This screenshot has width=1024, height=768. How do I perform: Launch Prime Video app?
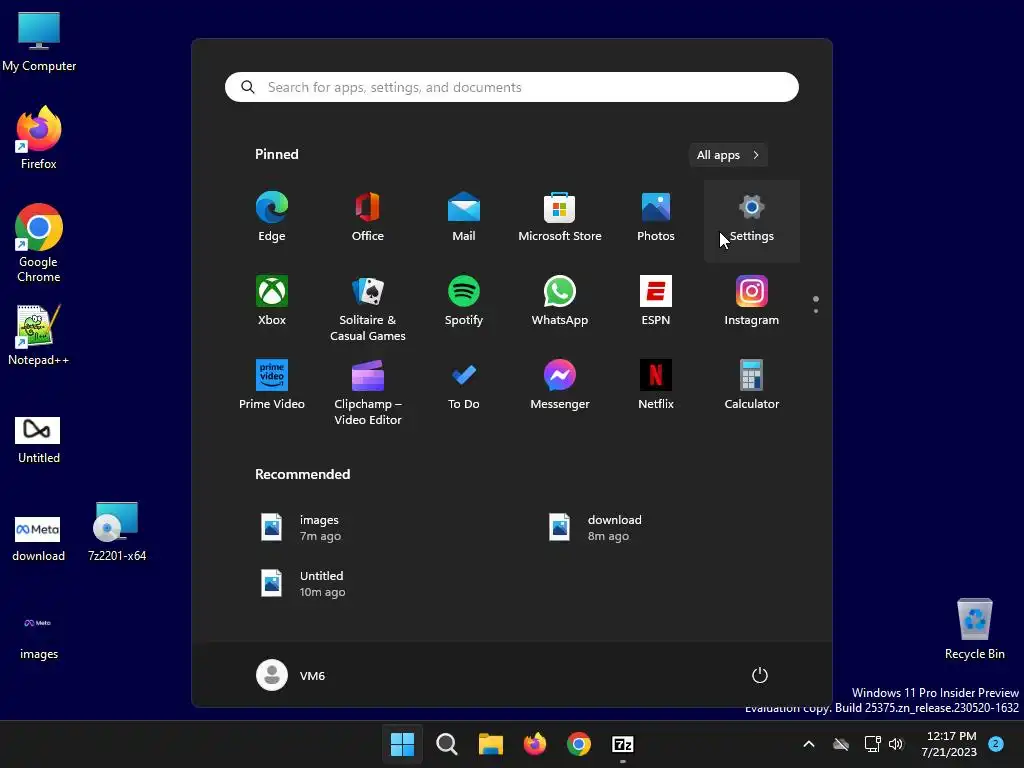(272, 385)
